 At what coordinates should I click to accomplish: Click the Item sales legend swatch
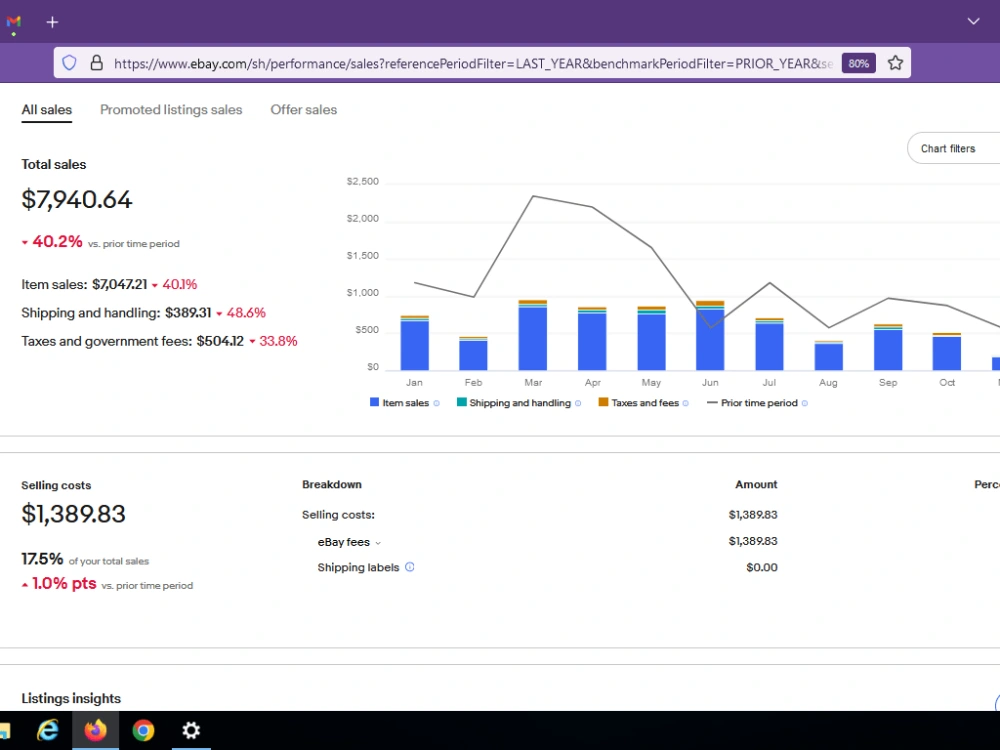pyautogui.click(x=374, y=402)
